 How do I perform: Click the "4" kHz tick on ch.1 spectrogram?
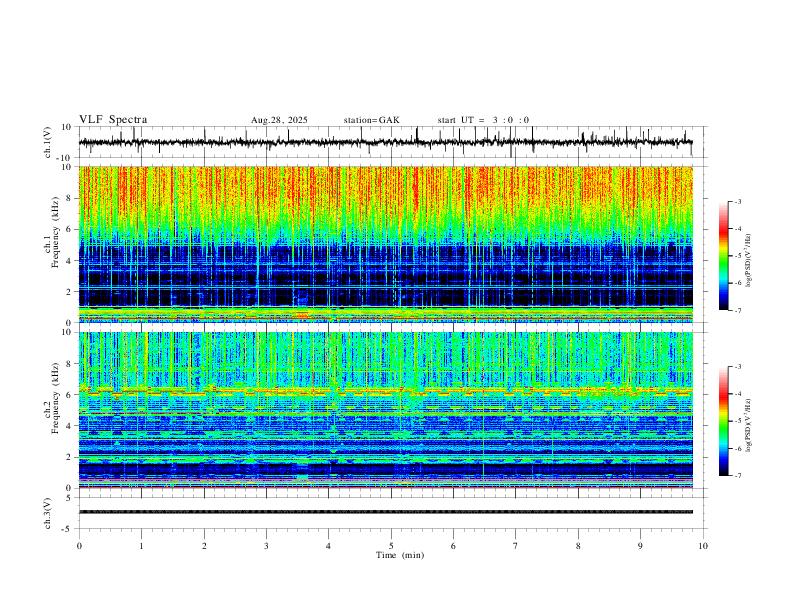click(x=70, y=261)
